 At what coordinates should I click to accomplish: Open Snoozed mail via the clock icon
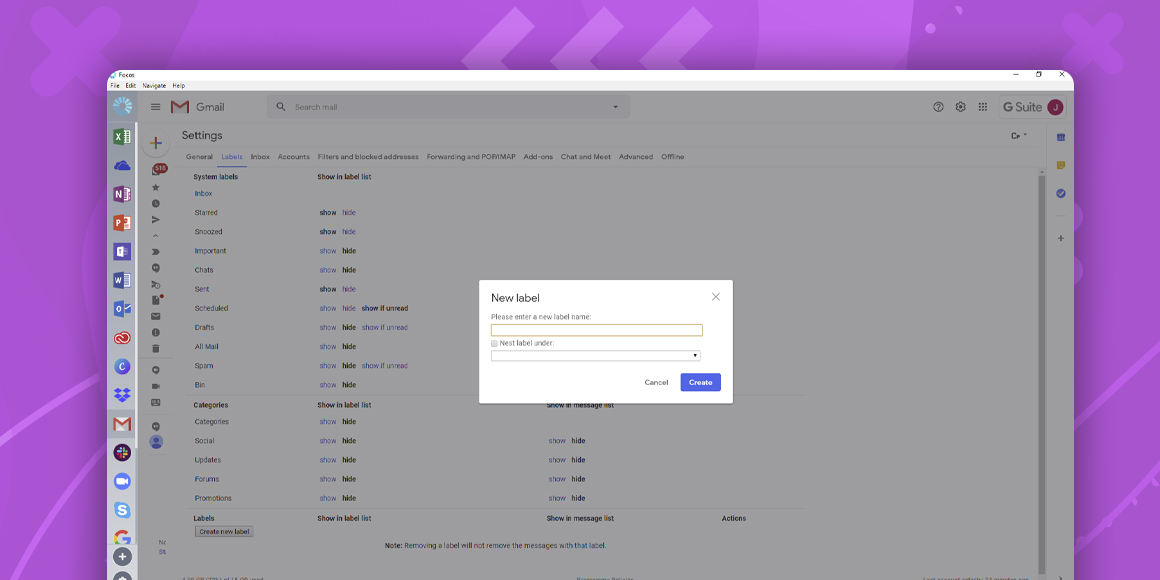155,203
